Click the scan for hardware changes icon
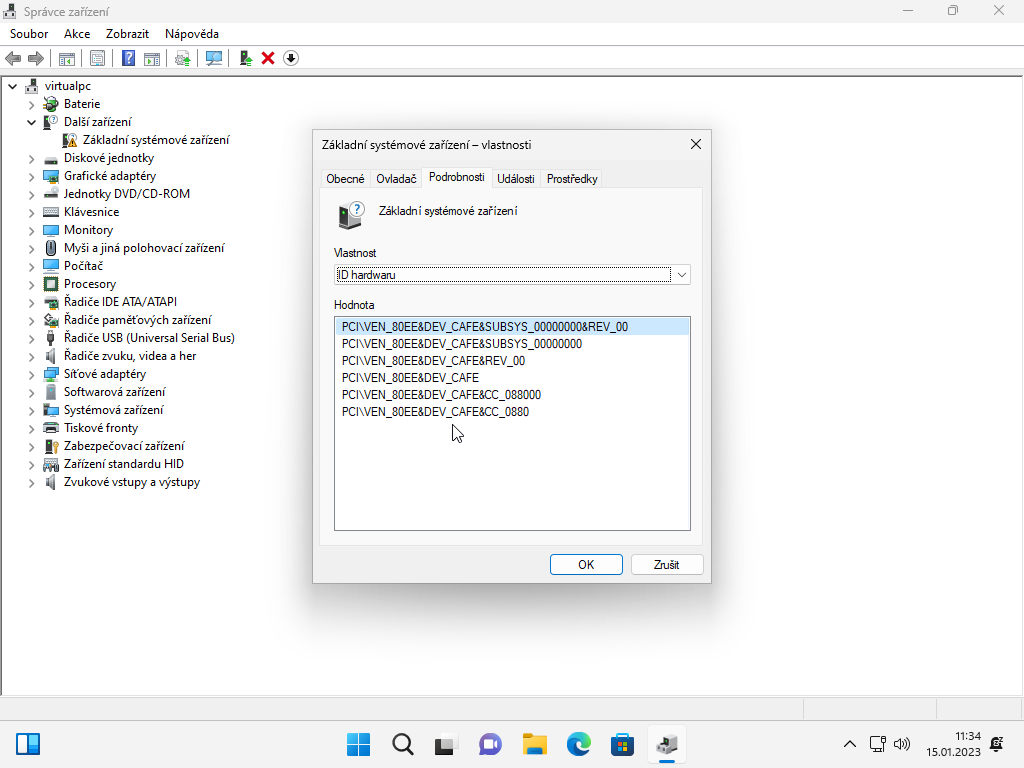Screen dimensions: 1024x768 (x=214, y=58)
